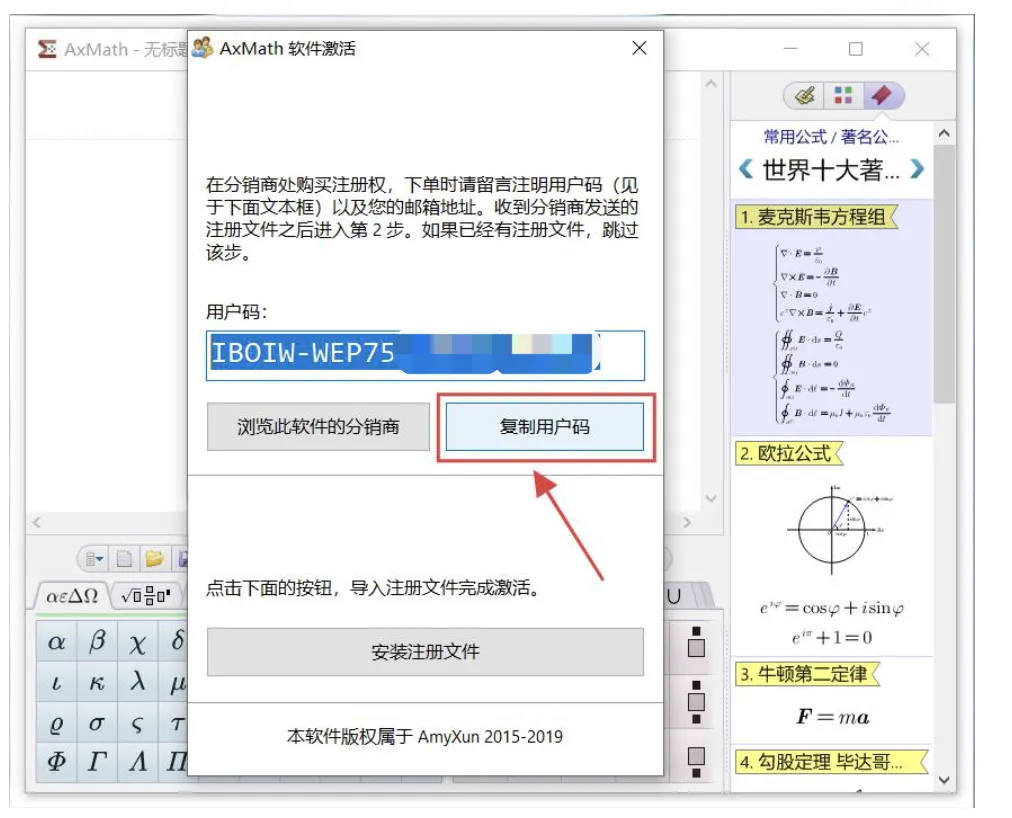
Task: Select 3. 牛顿第二定律 formula entry
Action: tap(807, 675)
